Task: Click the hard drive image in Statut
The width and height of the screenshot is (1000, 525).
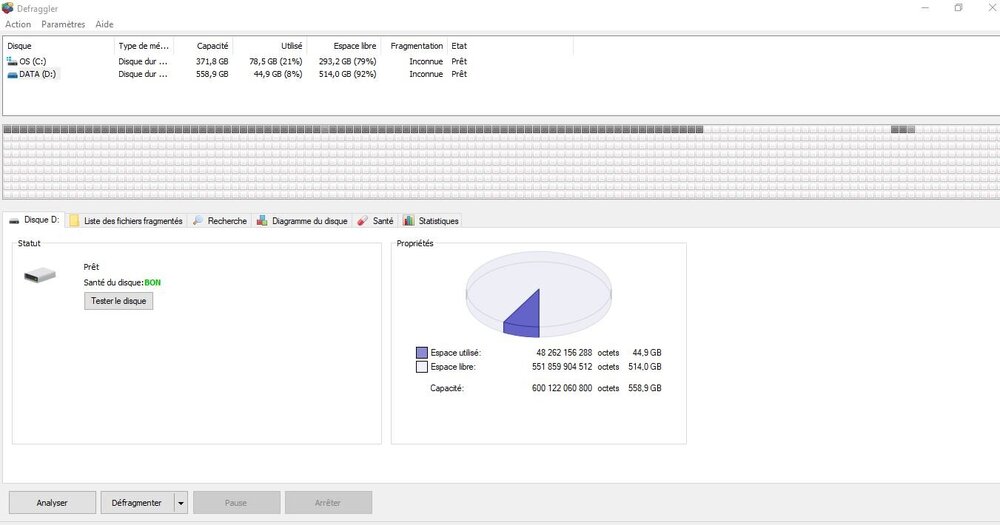Action: [x=40, y=276]
